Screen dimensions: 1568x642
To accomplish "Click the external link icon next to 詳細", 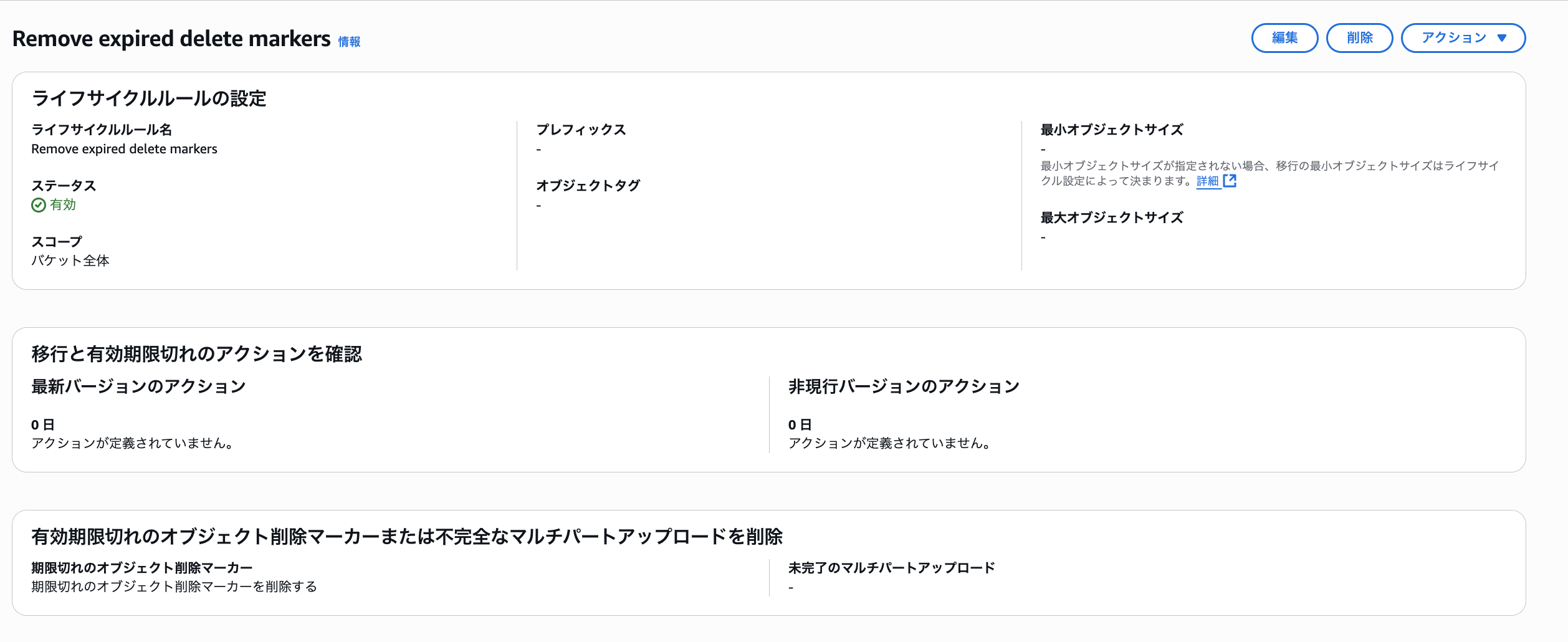I will click(1230, 181).
